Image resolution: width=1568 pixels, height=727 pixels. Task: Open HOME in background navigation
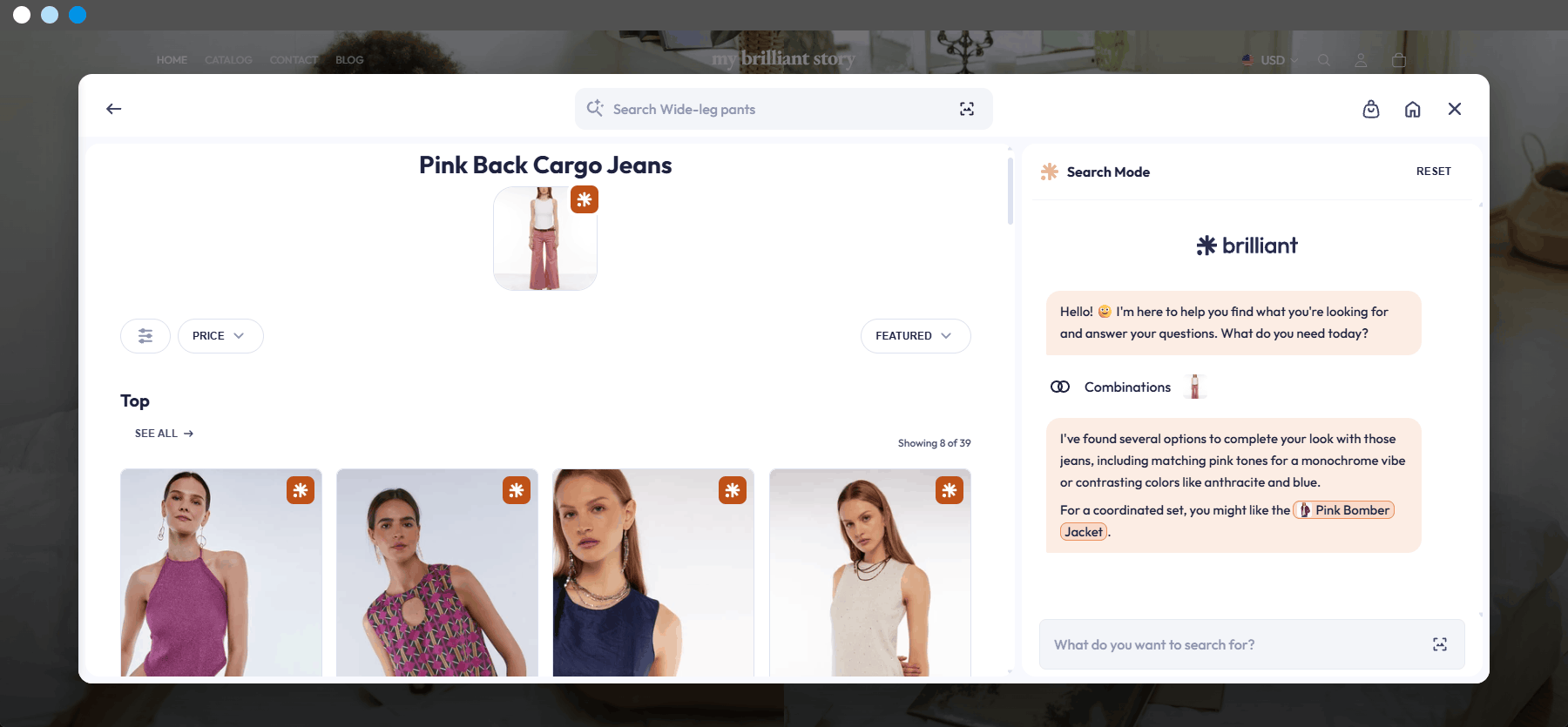[x=172, y=60]
